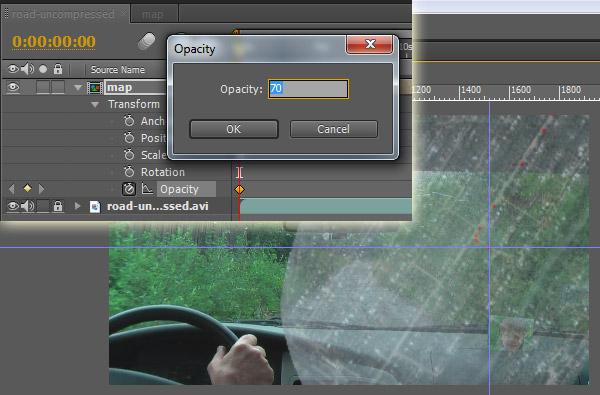This screenshot has height=395, width=600.
Task: Select the Opacity property label
Action: pyautogui.click(x=179, y=189)
